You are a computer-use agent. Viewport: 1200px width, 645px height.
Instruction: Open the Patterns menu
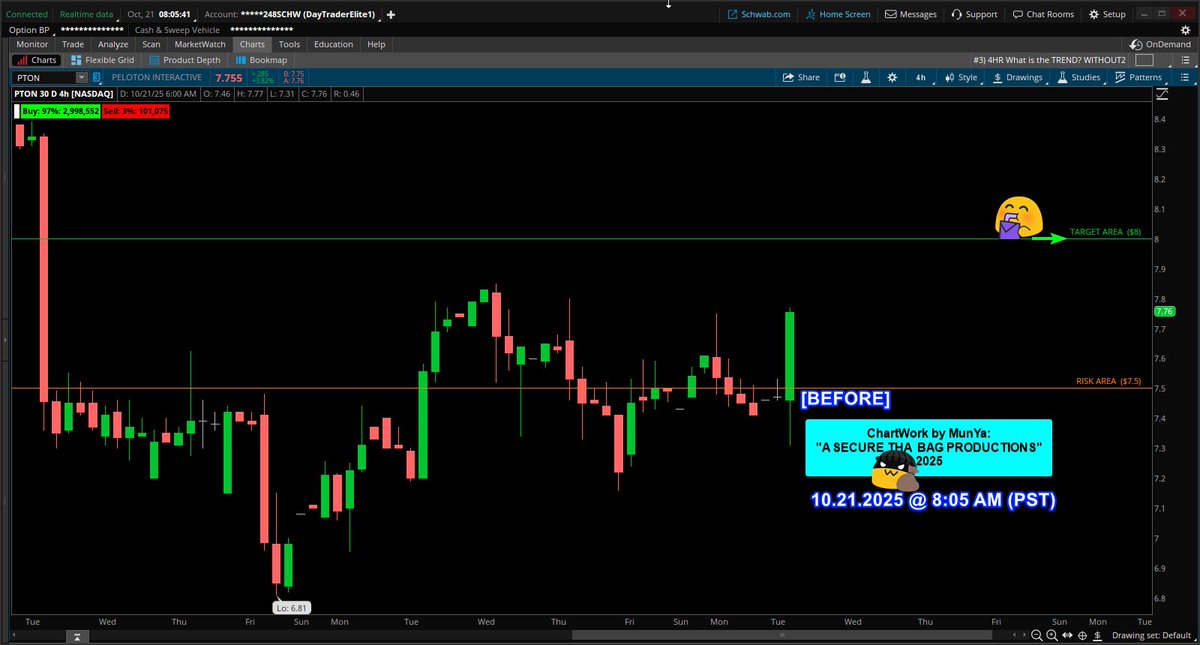[1139, 77]
